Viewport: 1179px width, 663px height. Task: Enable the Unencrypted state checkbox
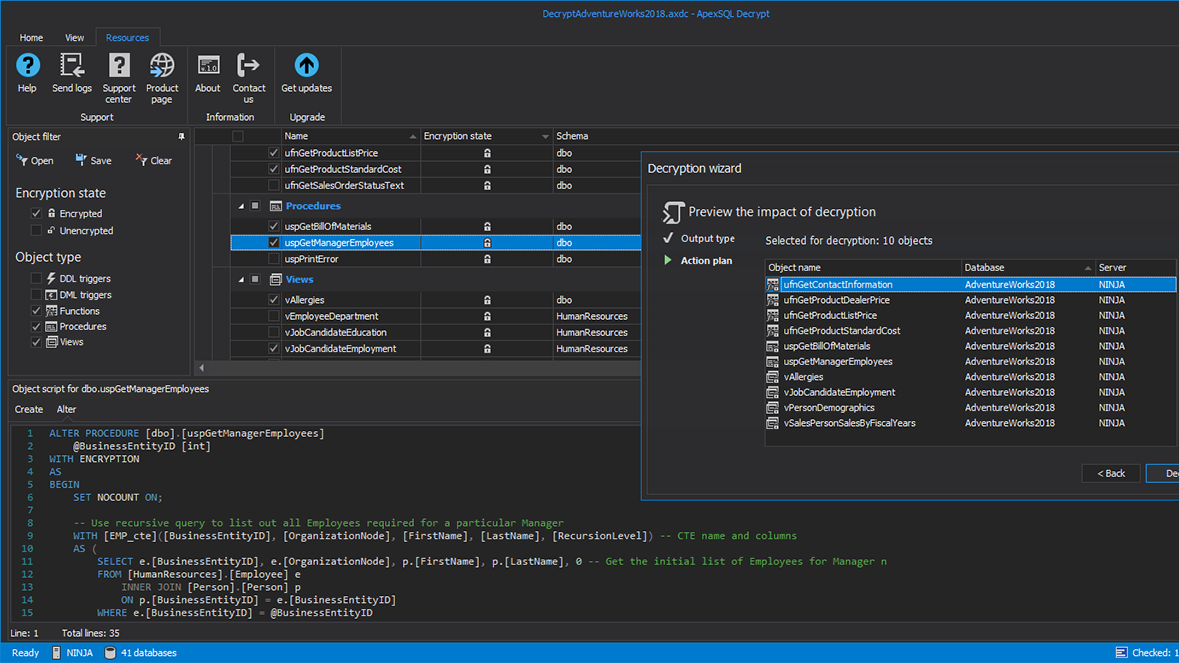point(36,231)
